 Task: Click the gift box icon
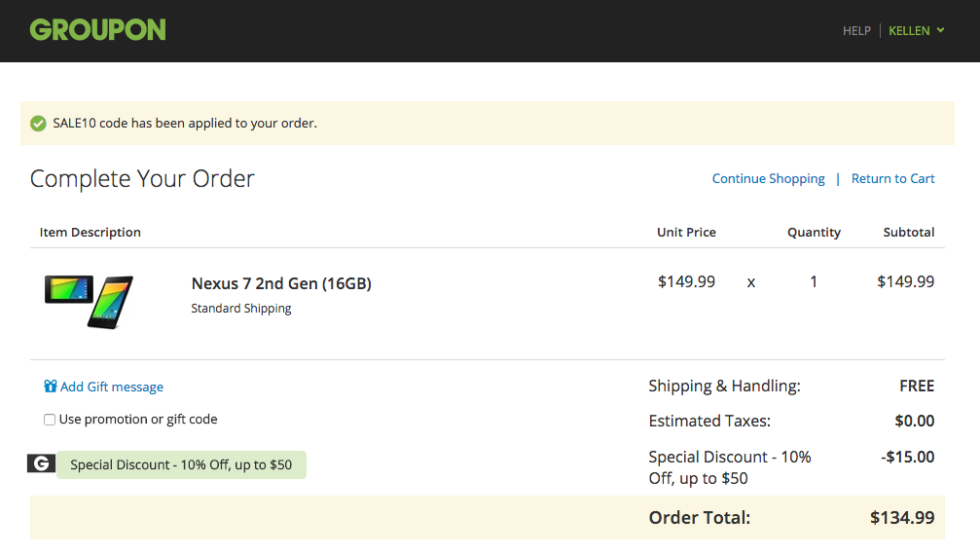50,386
